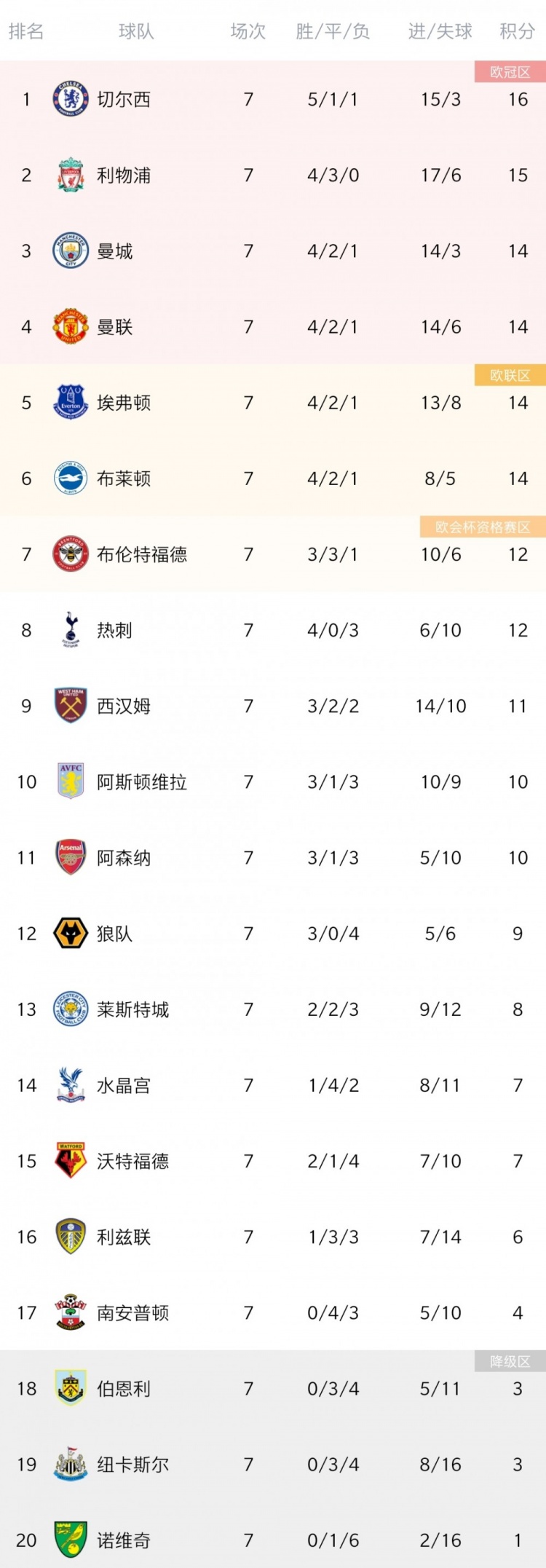Select the Arsenal cannon crest

[x=71, y=857]
